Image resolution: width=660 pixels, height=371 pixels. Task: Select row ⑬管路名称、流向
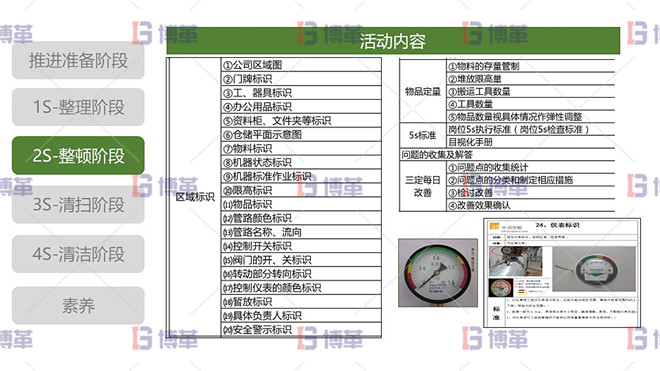pos(301,232)
